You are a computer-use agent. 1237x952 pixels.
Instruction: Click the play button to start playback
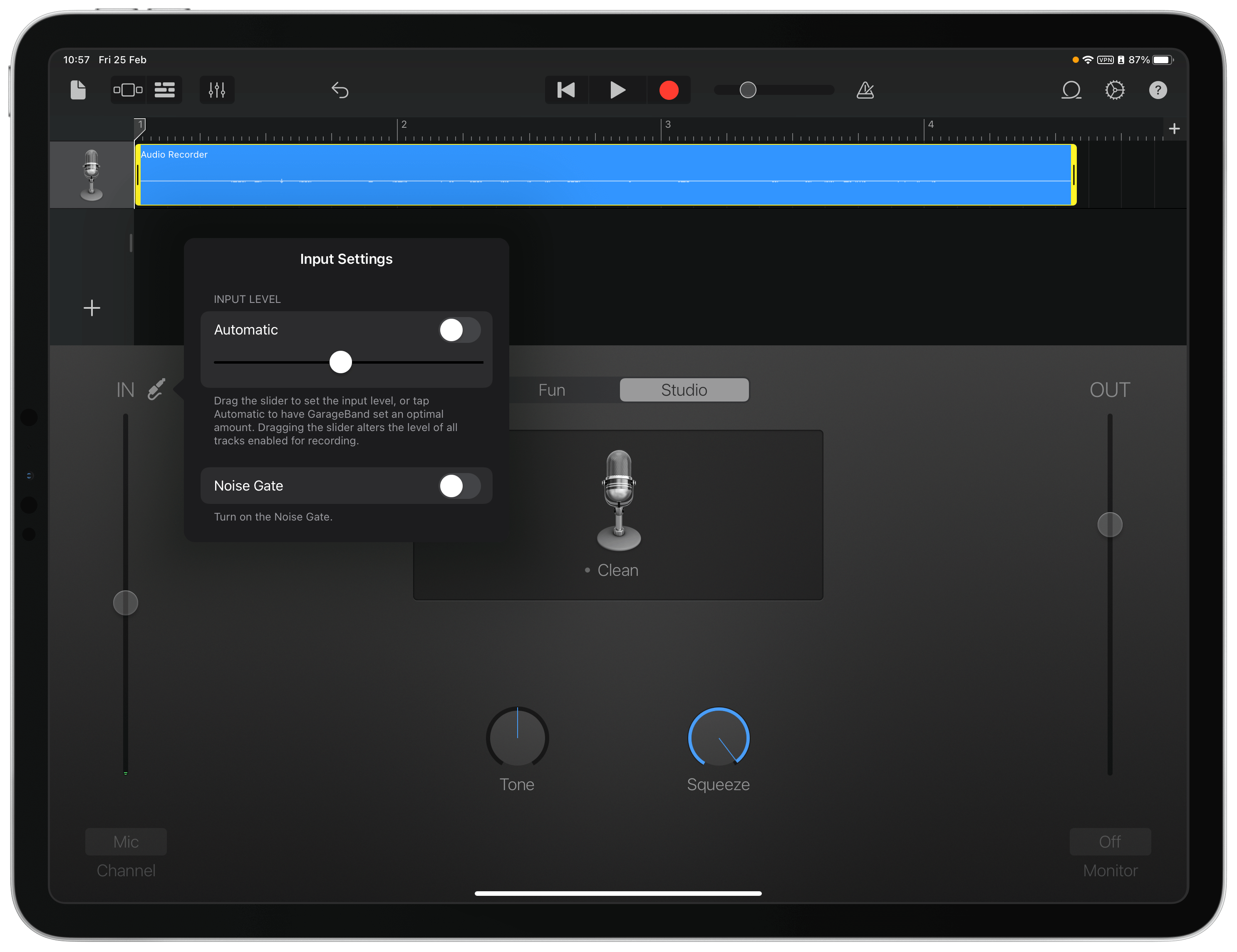point(617,90)
